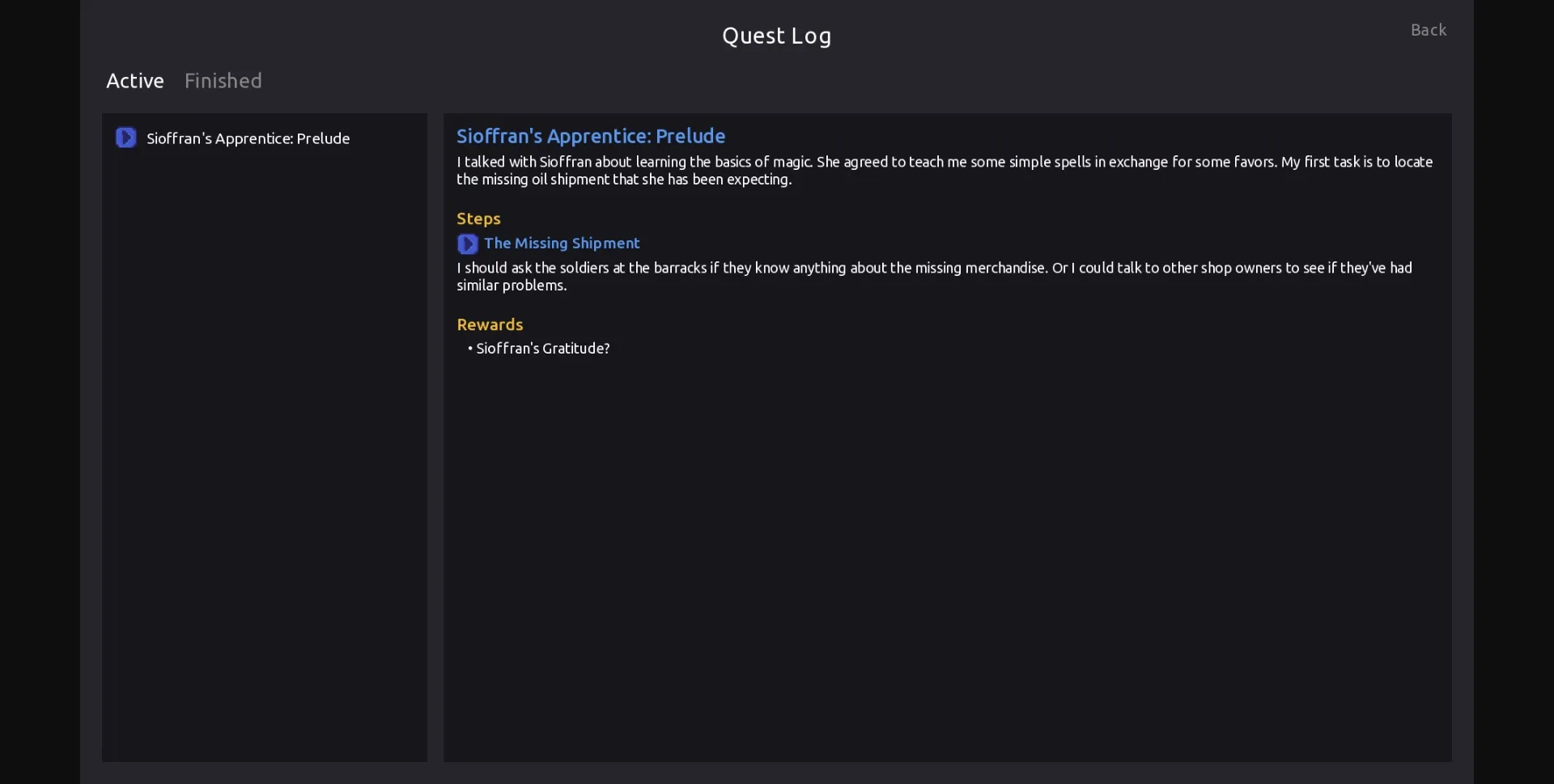The height and width of the screenshot is (784, 1554).
Task: Click the blue quest title in the details panel
Action: pos(590,136)
